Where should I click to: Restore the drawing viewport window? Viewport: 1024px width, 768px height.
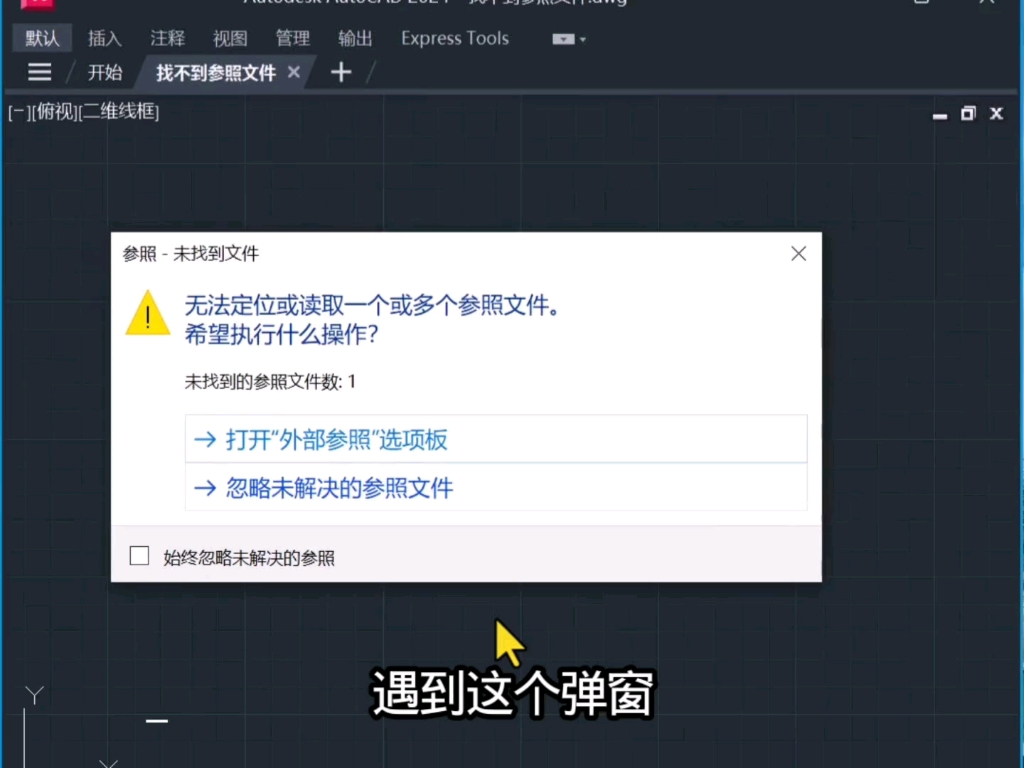[x=968, y=114]
